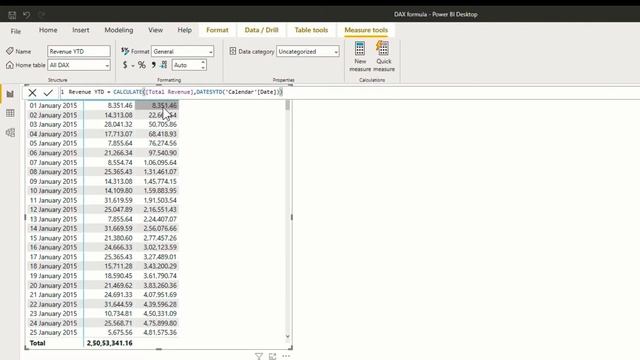Screen dimensions: 640x360
Task: Click the Save icon in title bar
Action: click(x=12, y=15)
